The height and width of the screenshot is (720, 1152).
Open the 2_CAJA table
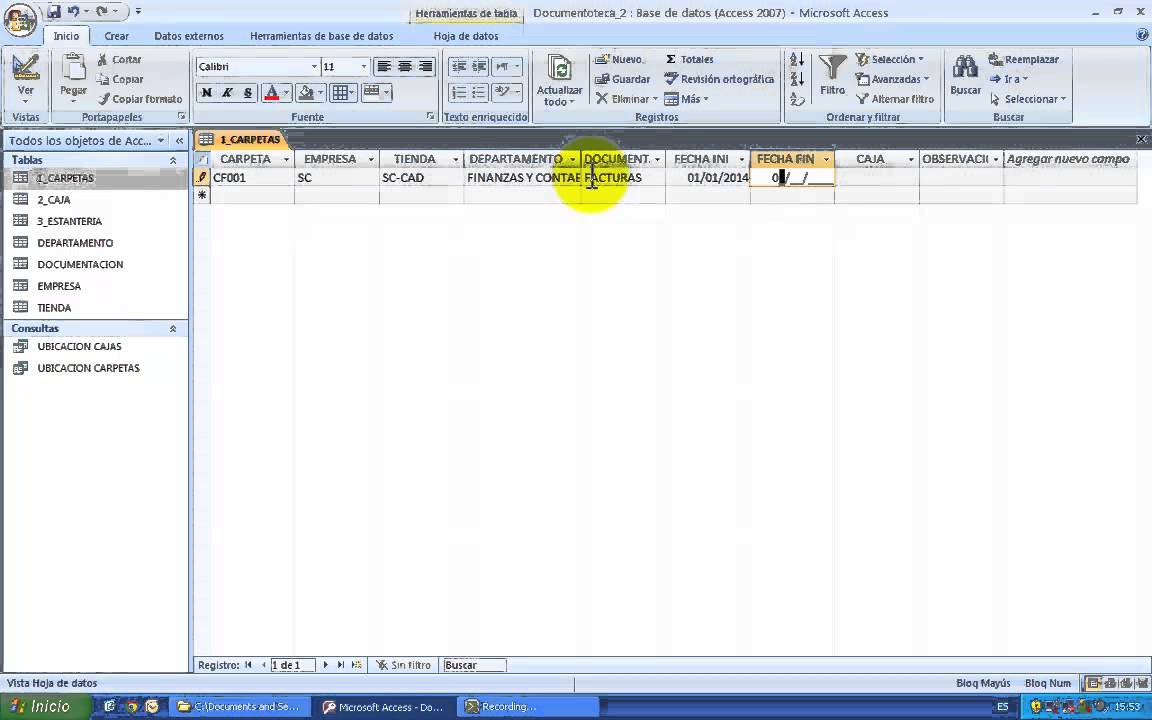pos(54,200)
